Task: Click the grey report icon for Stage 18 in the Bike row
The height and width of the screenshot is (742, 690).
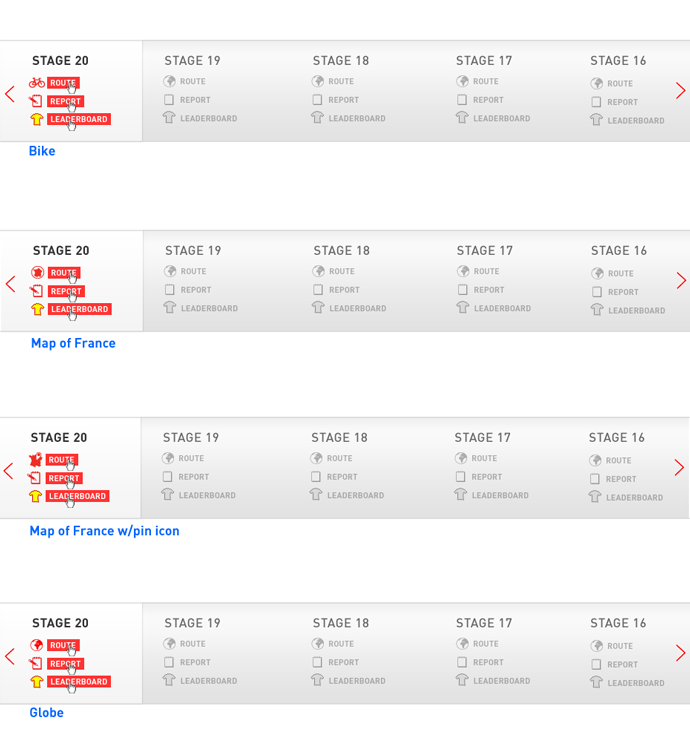Action: pyautogui.click(x=318, y=100)
